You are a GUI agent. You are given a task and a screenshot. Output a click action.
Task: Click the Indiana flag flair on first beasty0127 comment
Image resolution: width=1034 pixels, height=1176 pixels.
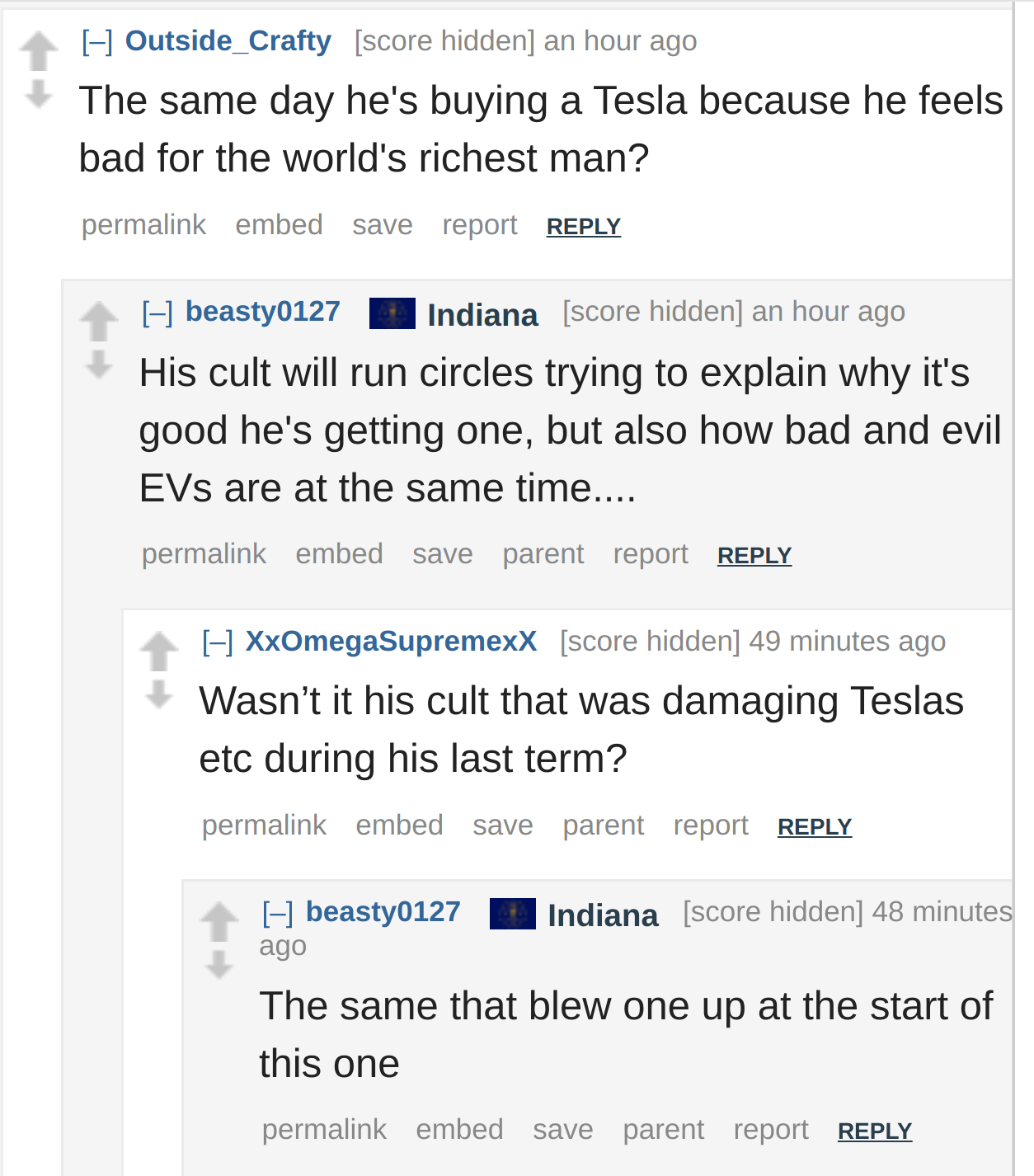click(x=392, y=313)
